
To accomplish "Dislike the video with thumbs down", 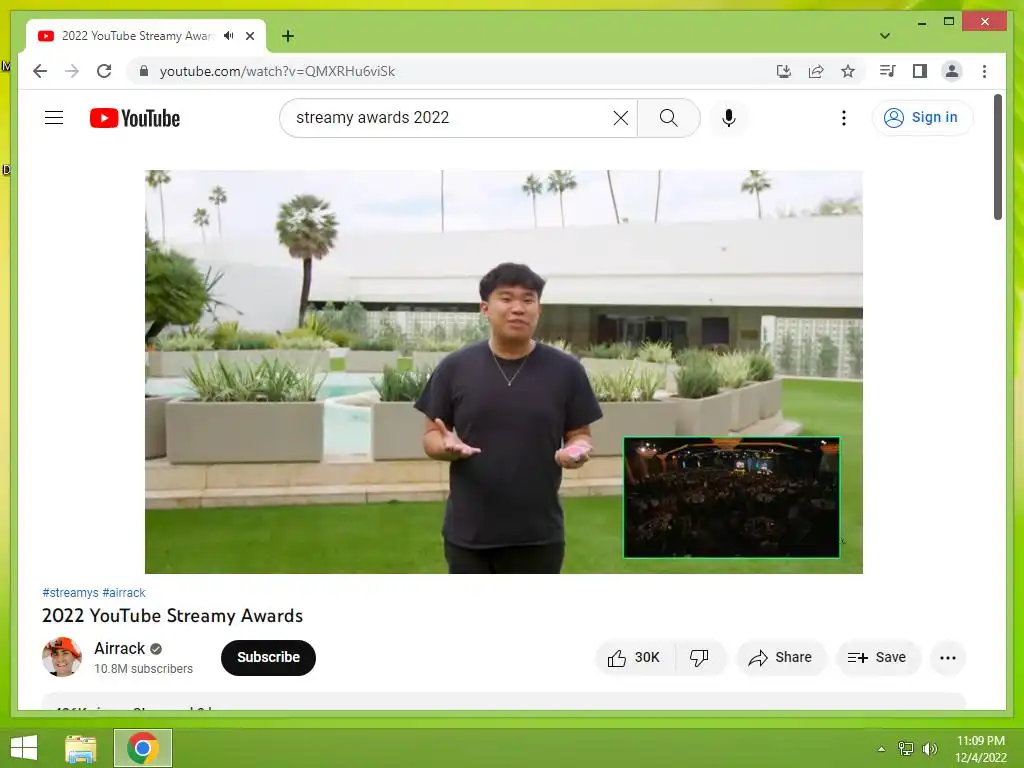I will pyautogui.click(x=699, y=658).
